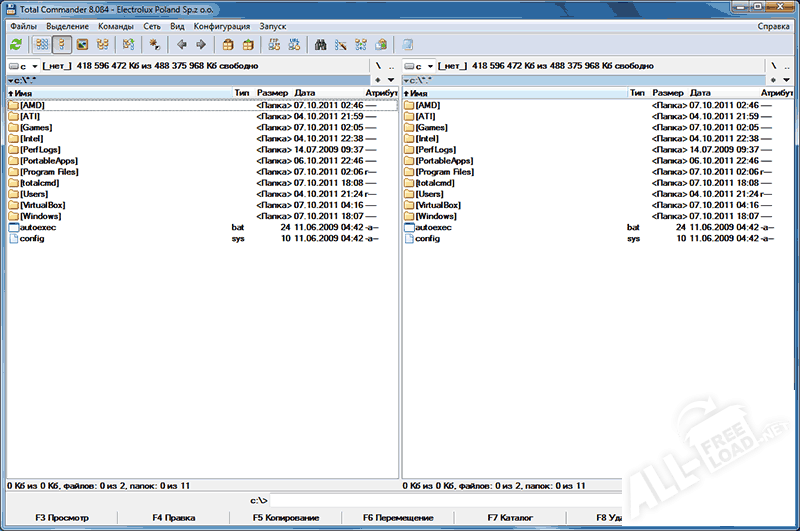Viewport: 800px width, 531px height.
Task: Open file search with the binoculars icon
Action: coord(321,44)
